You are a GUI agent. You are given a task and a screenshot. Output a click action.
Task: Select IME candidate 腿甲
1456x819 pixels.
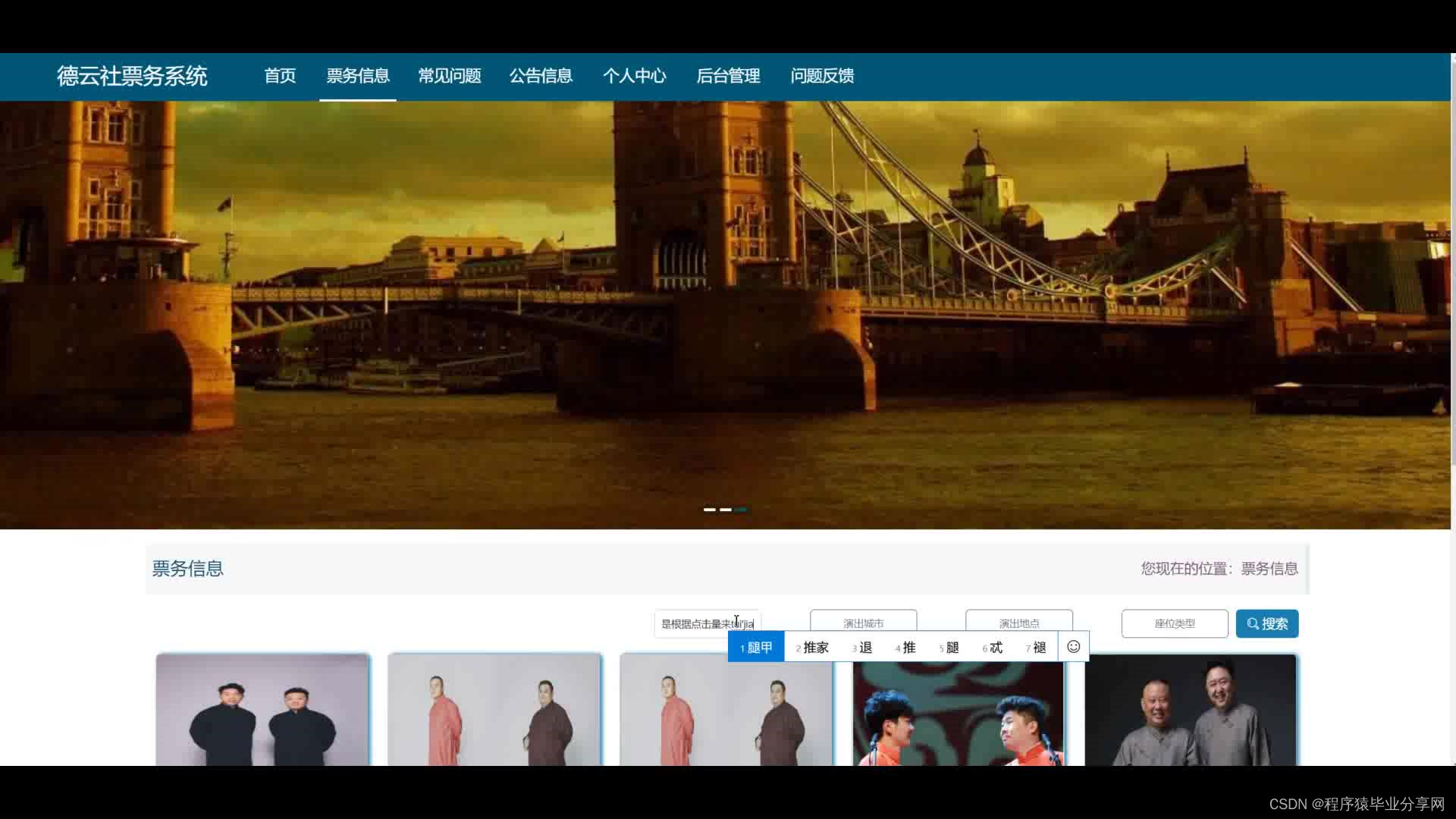point(756,647)
